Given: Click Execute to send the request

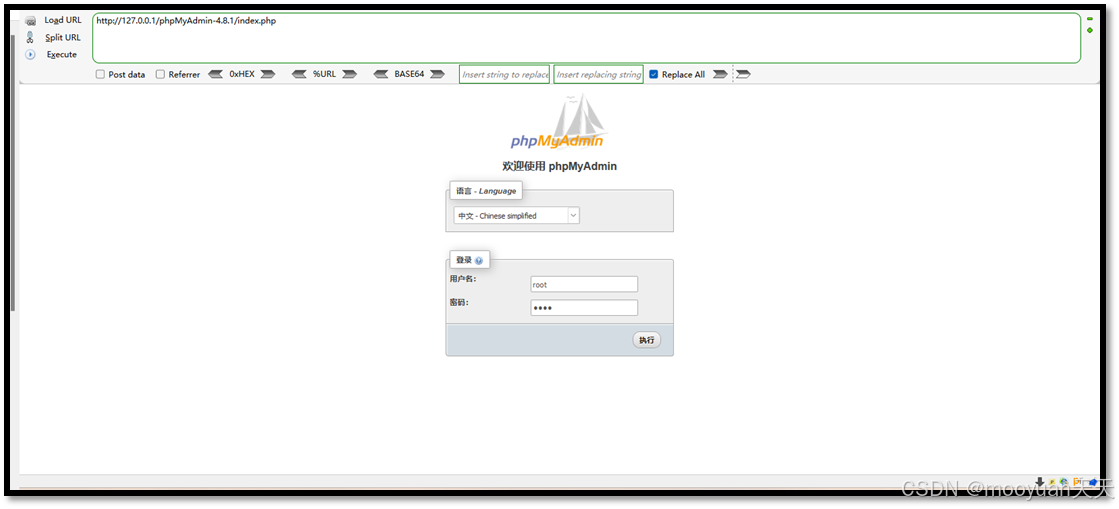Looking at the screenshot, I should pos(51,54).
